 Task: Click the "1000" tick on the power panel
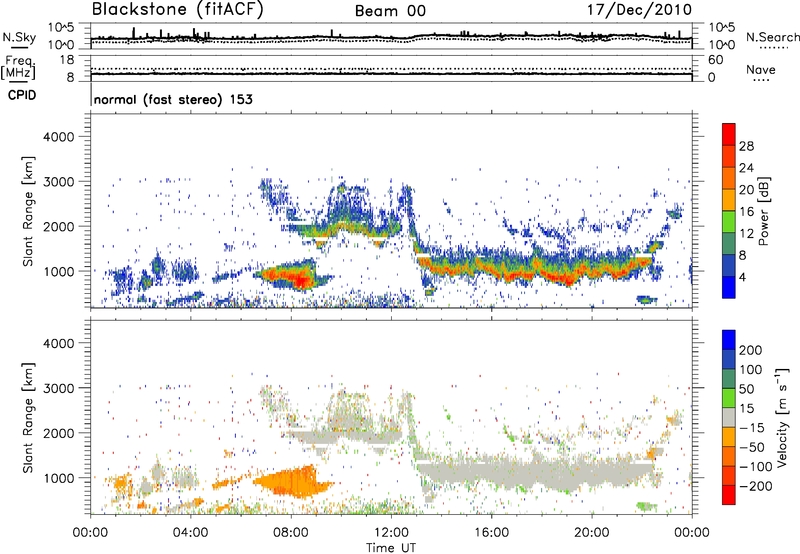coord(58,271)
